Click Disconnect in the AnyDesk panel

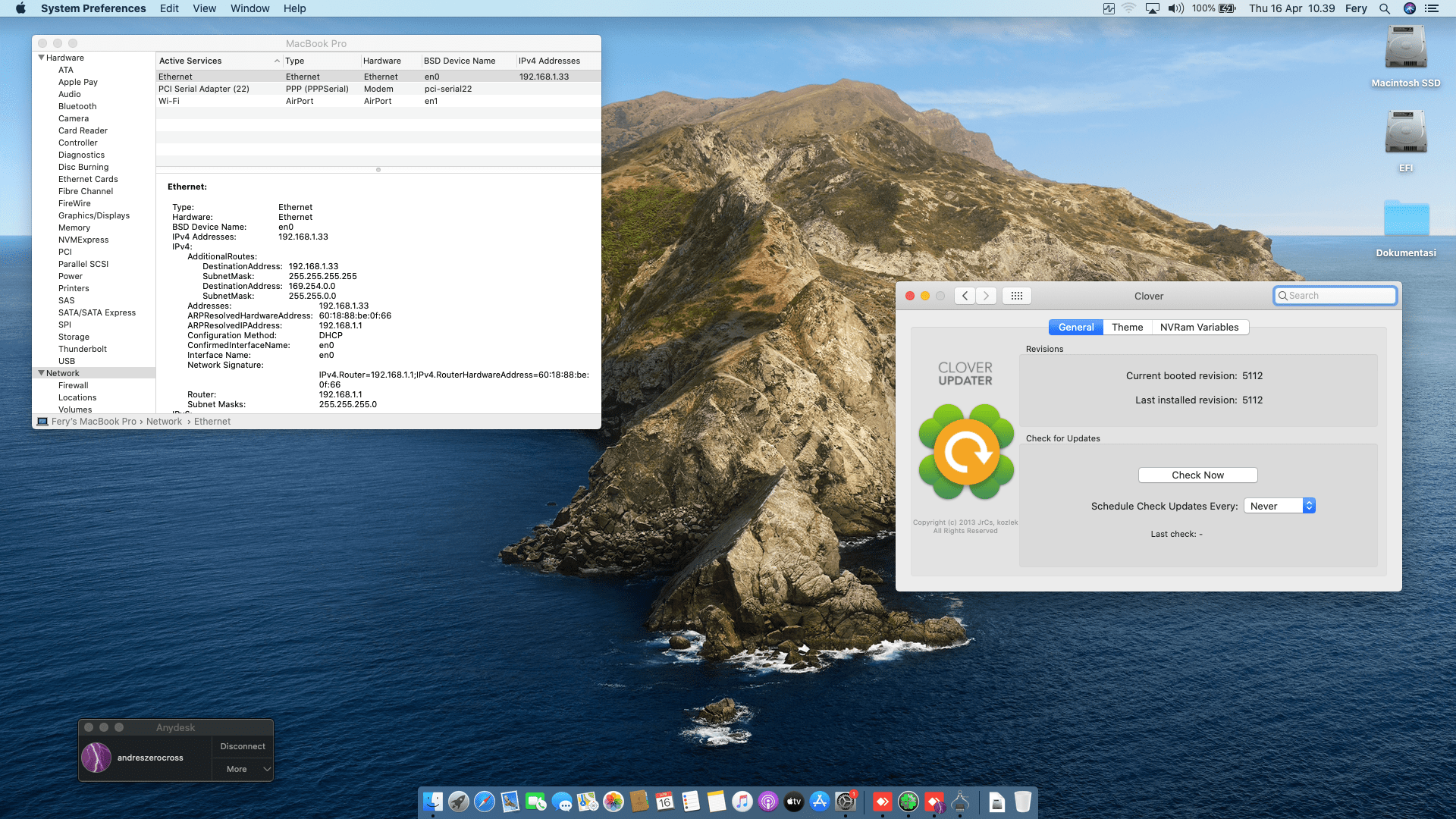(x=243, y=746)
